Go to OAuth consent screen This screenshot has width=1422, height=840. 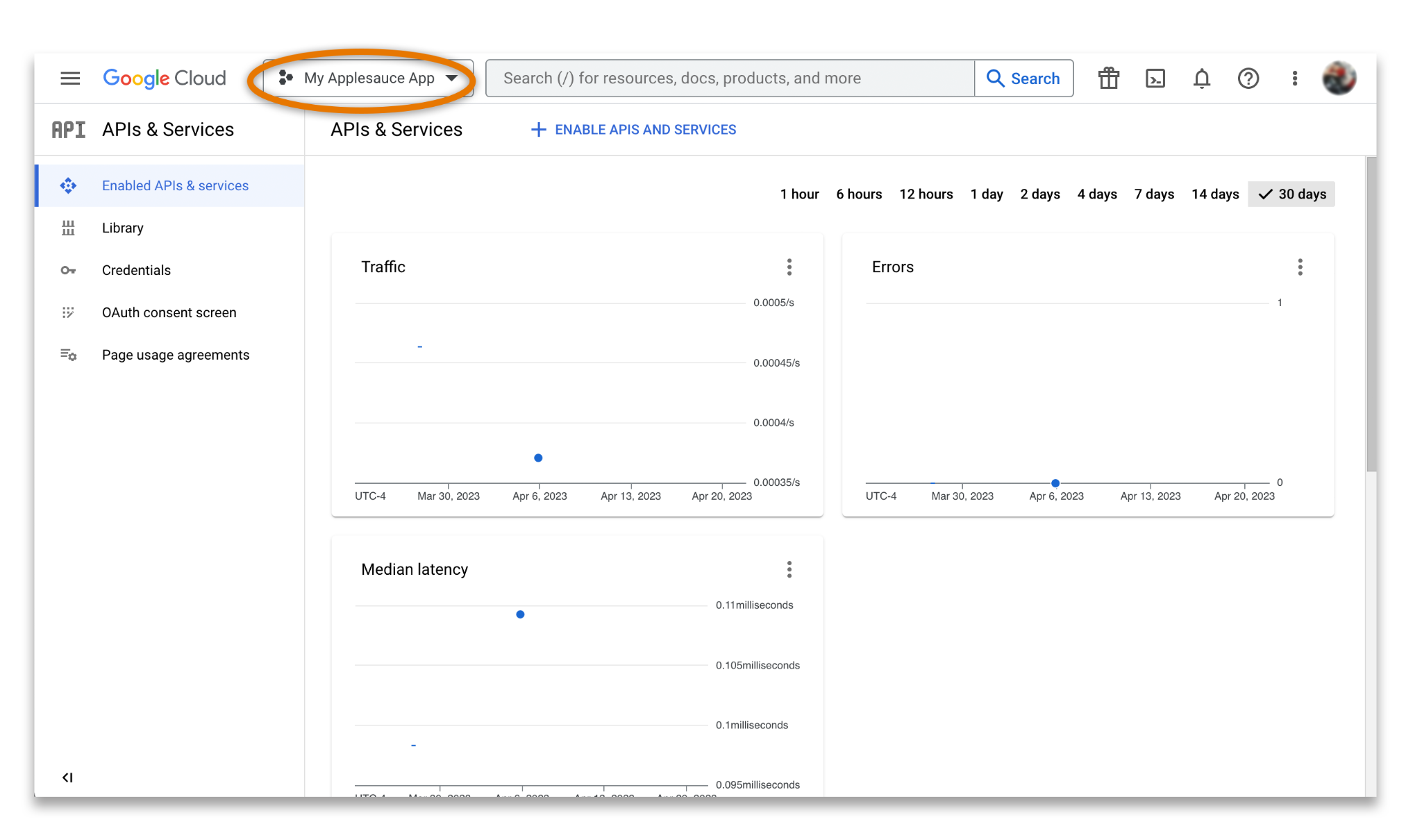170,312
